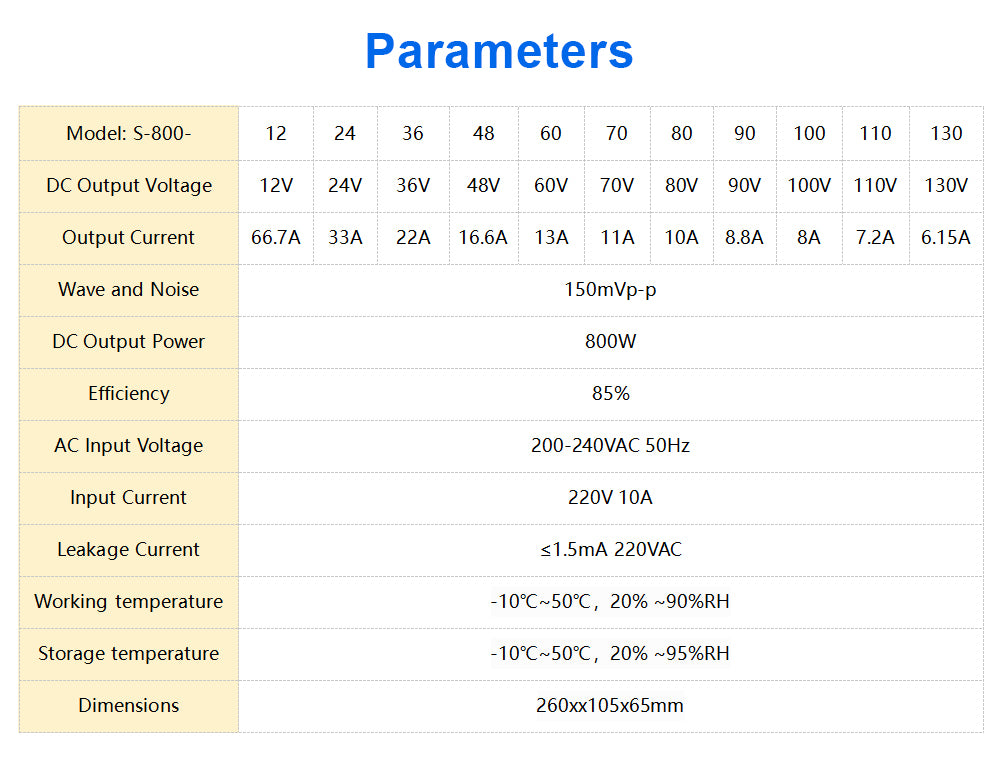Click the 6.15A output current cell

point(946,237)
